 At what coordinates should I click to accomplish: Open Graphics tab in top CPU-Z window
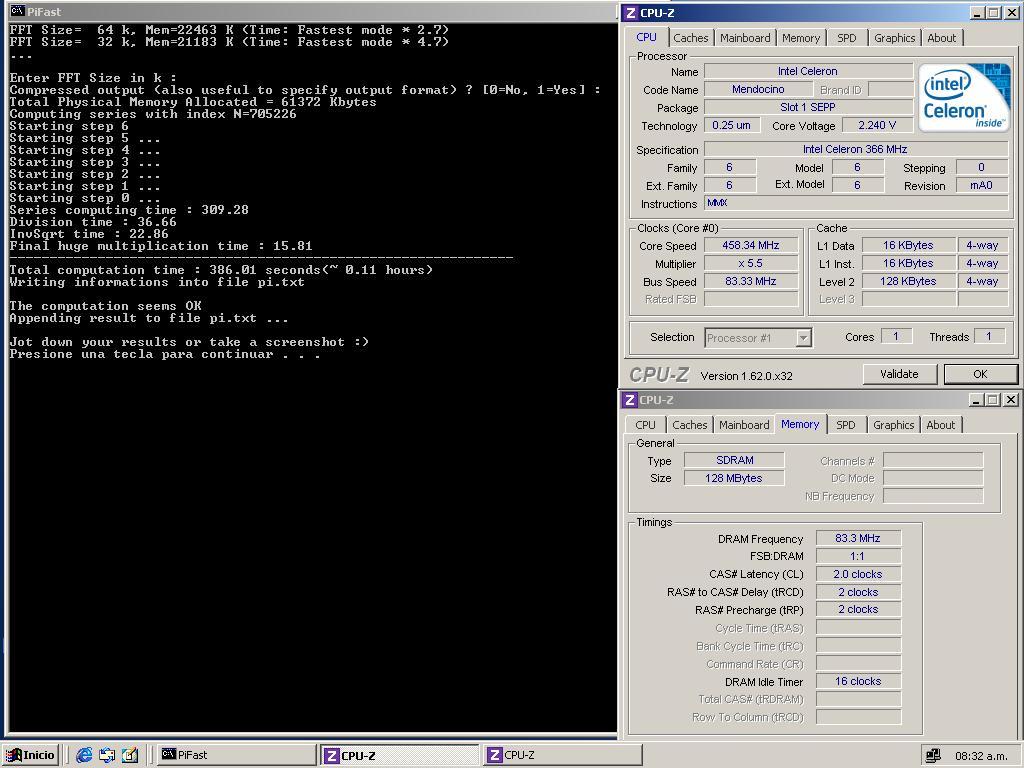click(x=895, y=38)
